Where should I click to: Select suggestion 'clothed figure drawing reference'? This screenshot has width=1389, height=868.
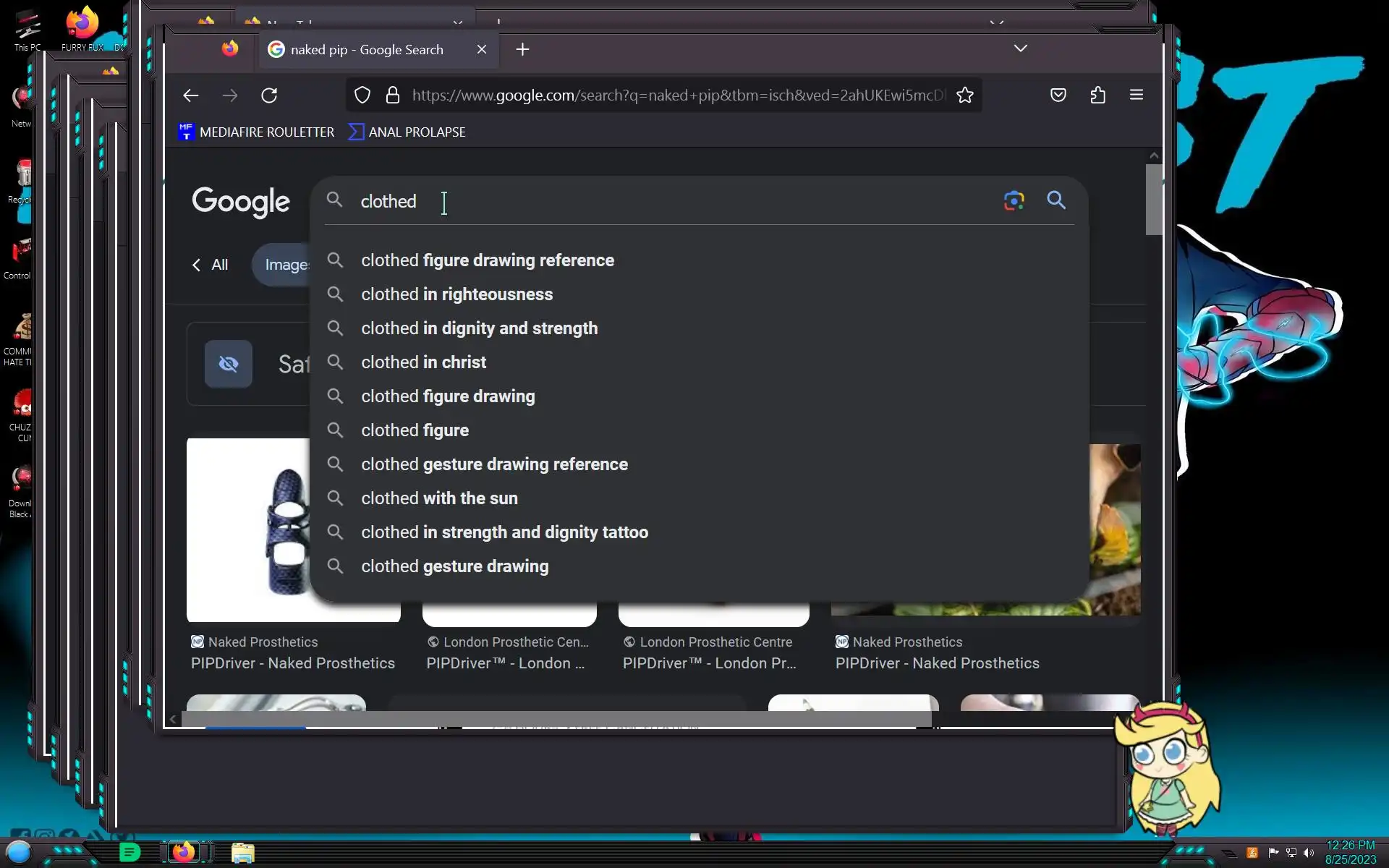click(x=487, y=260)
